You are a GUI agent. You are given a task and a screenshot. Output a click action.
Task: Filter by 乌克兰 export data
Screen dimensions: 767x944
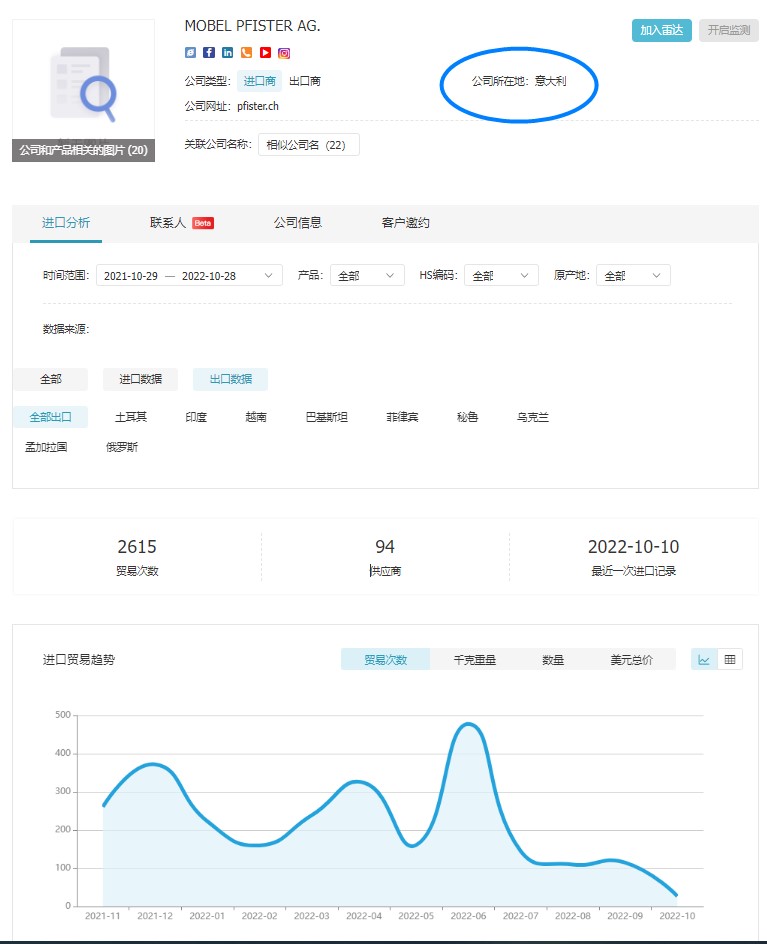point(533,417)
